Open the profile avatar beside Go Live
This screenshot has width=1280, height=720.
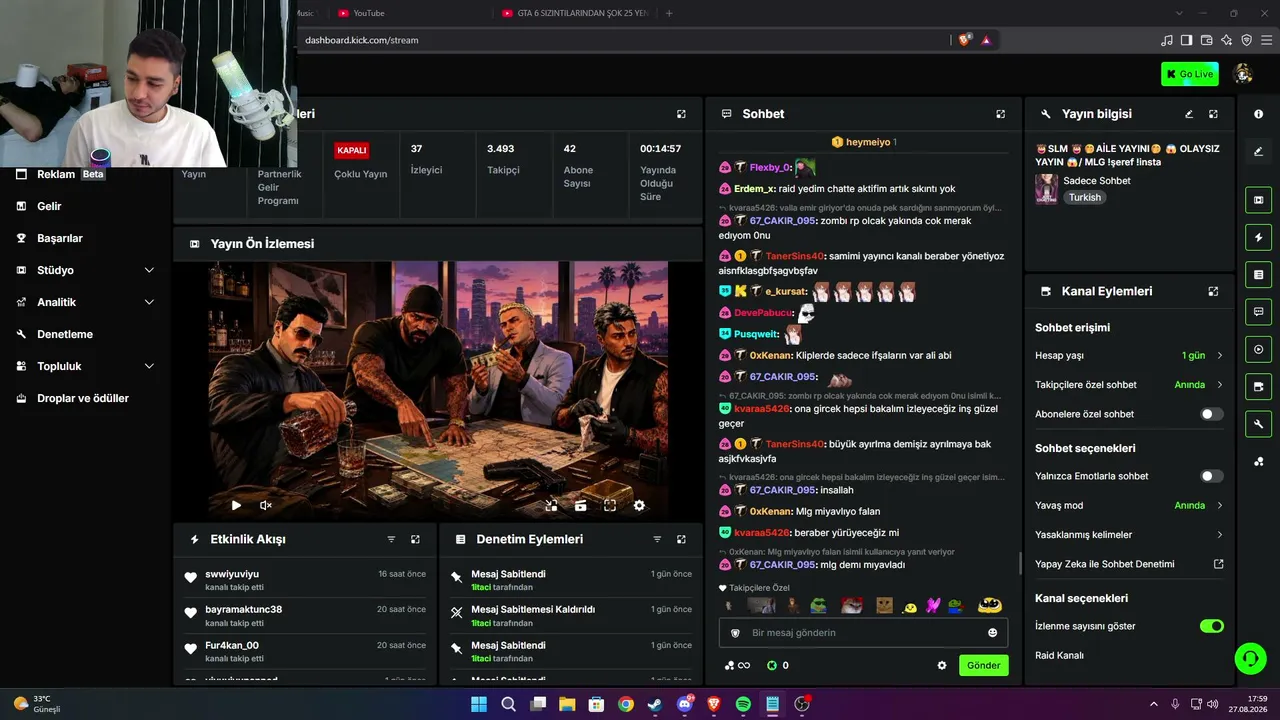[1244, 74]
